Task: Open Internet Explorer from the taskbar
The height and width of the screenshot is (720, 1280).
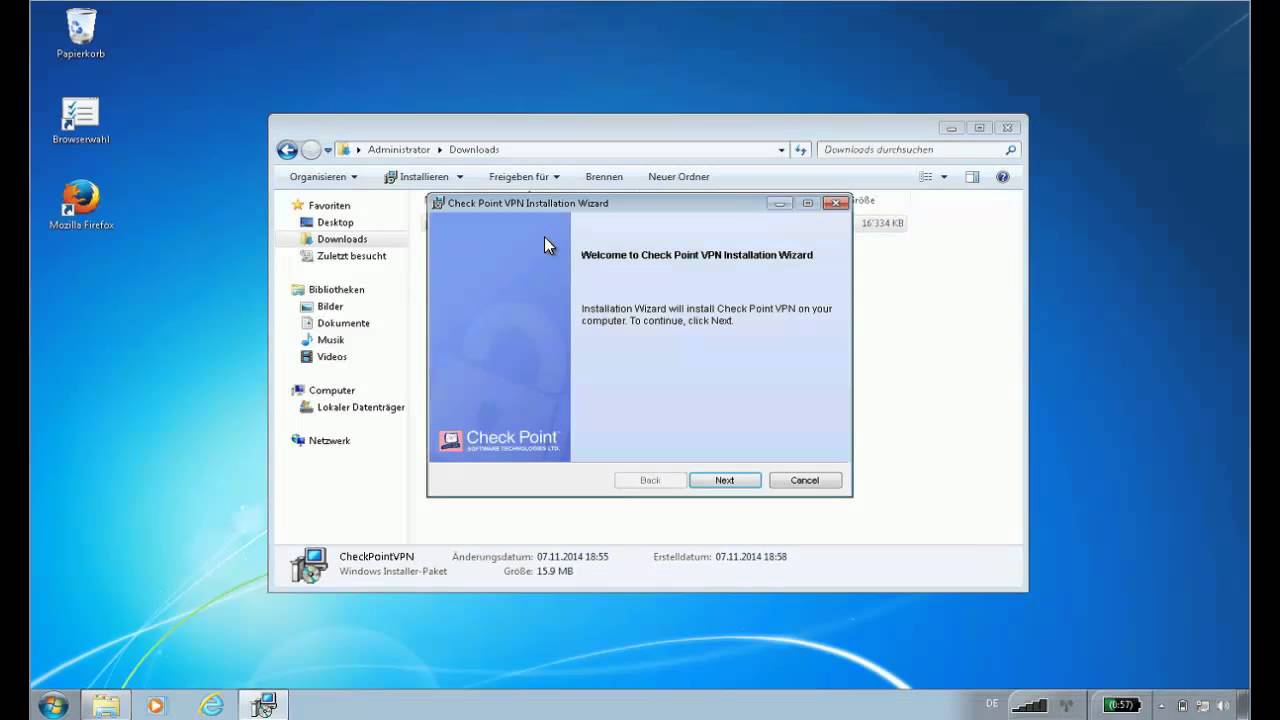Action: coord(211,705)
